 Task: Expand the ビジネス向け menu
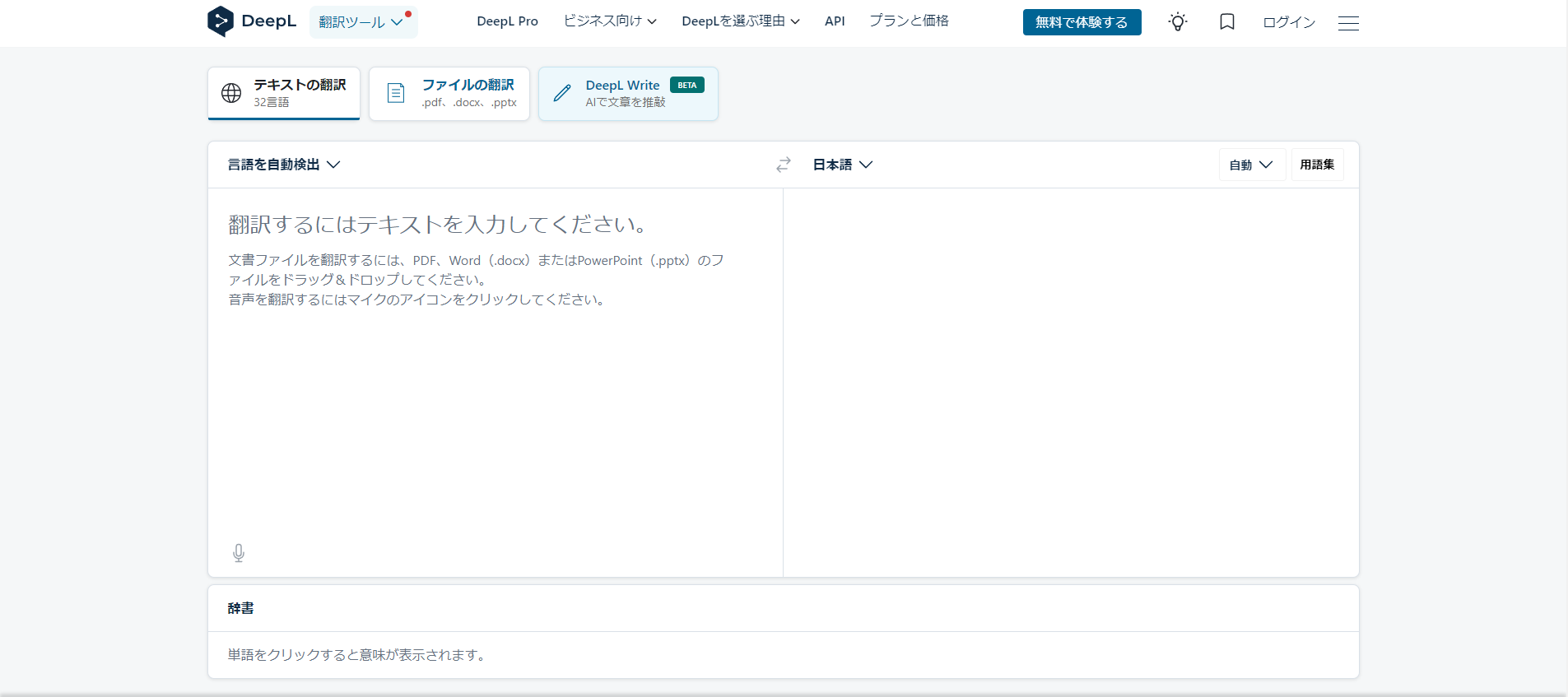(610, 21)
